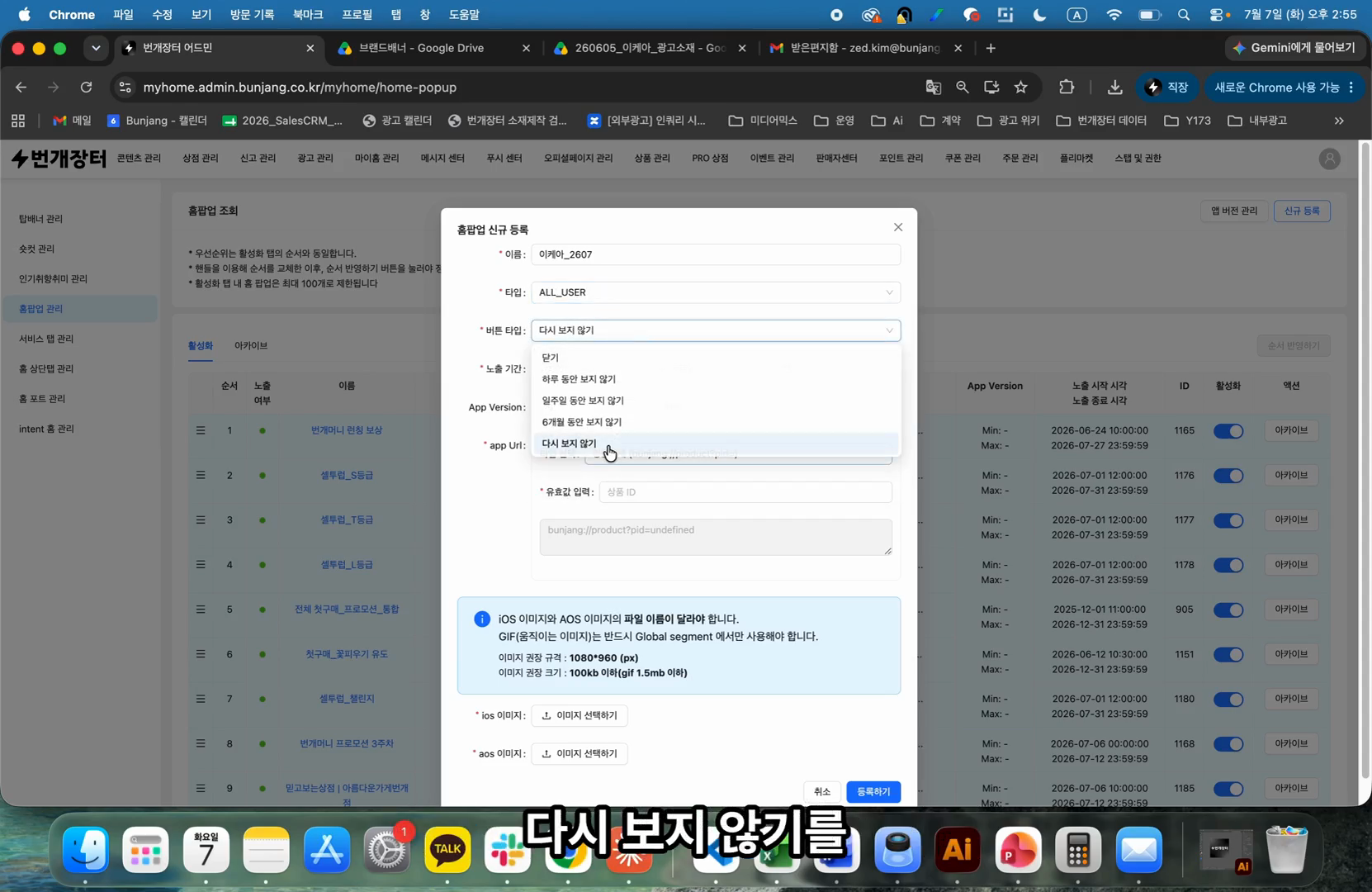1372x892 pixels.
Task: Open Chrome three-dot update menu
Action: [x=1351, y=87]
